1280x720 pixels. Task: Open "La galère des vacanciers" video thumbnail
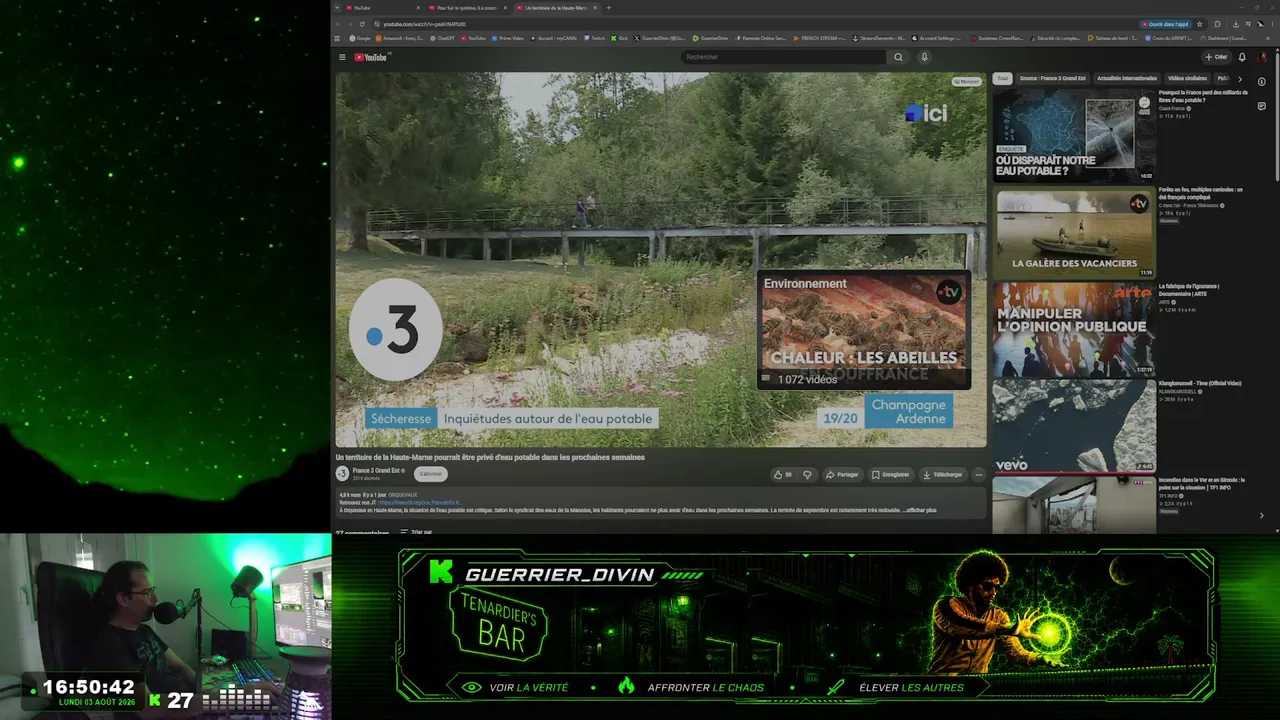click(1074, 232)
